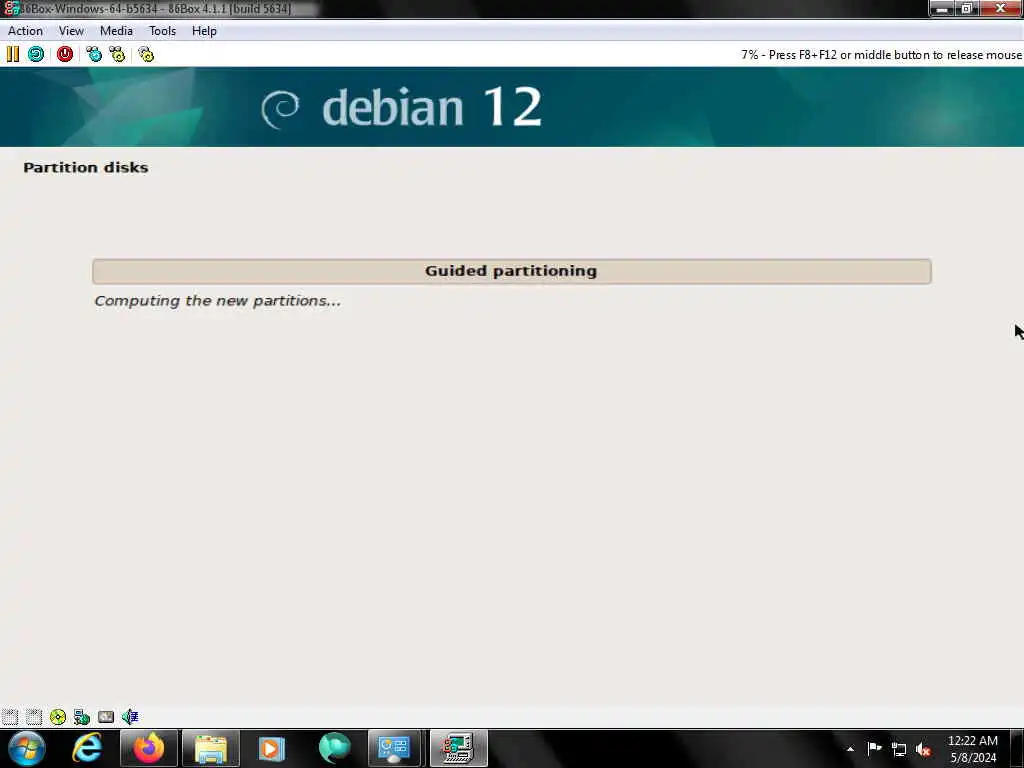1024x768 pixels.
Task: Send Ctrl+Alt+Del with the blue gear icon
Action: [94, 54]
